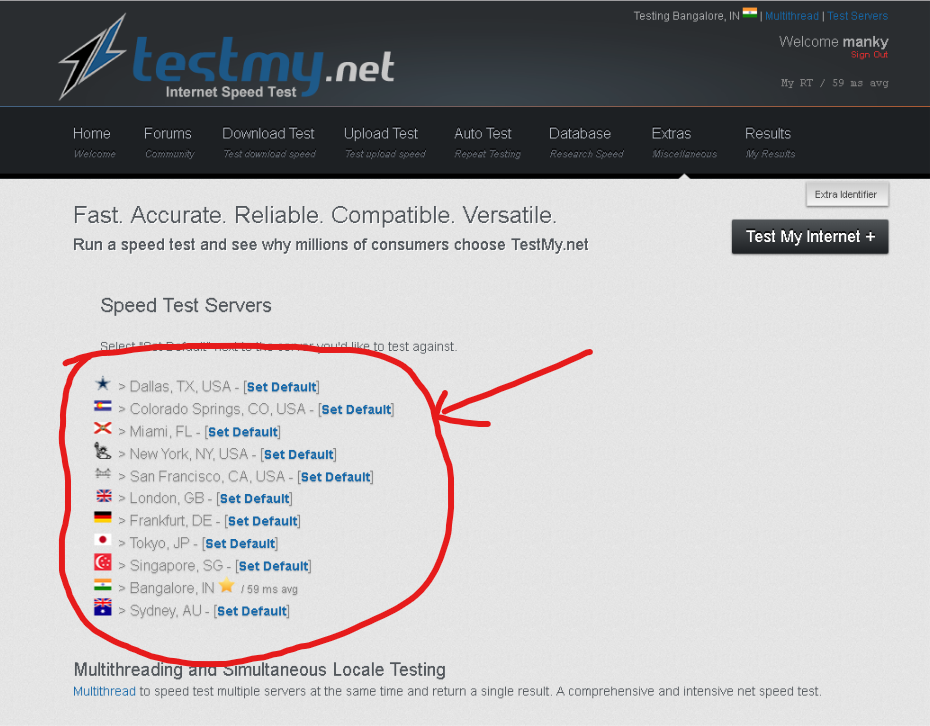Open the Upload Test menu item
Screen dimensions: 930x726
[x=381, y=134]
